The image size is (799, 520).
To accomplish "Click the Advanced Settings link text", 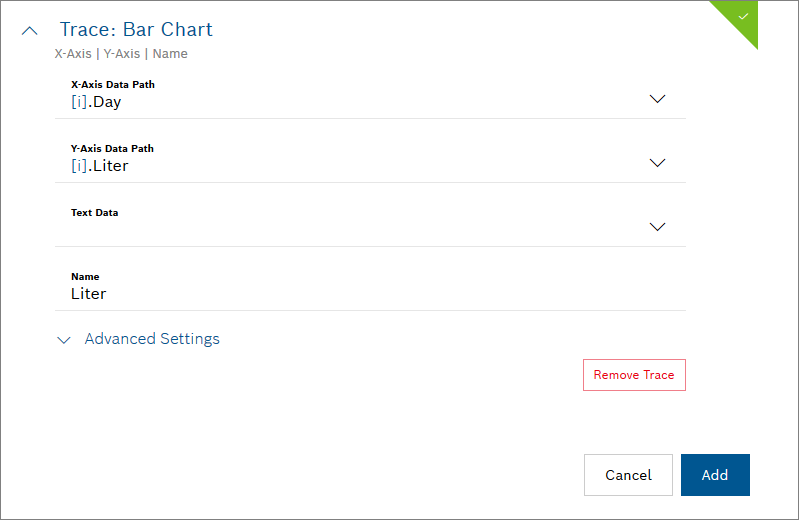I will tap(152, 339).
